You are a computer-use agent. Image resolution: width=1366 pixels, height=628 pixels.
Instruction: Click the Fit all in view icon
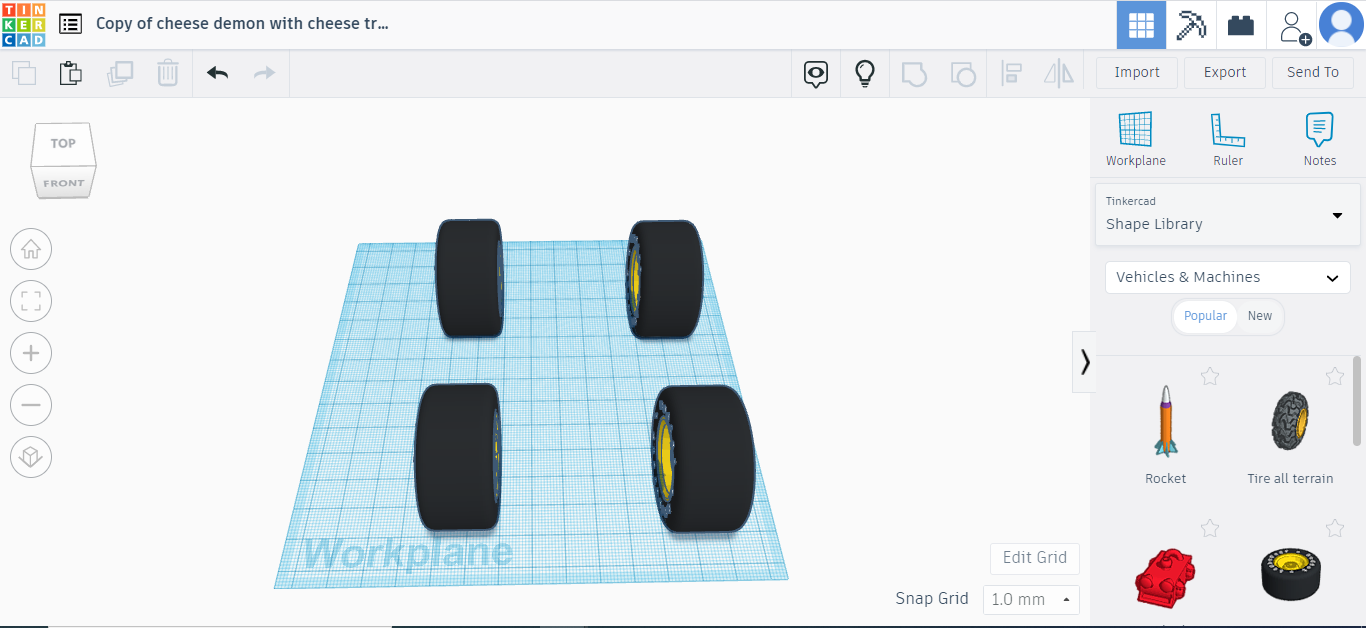click(x=31, y=301)
